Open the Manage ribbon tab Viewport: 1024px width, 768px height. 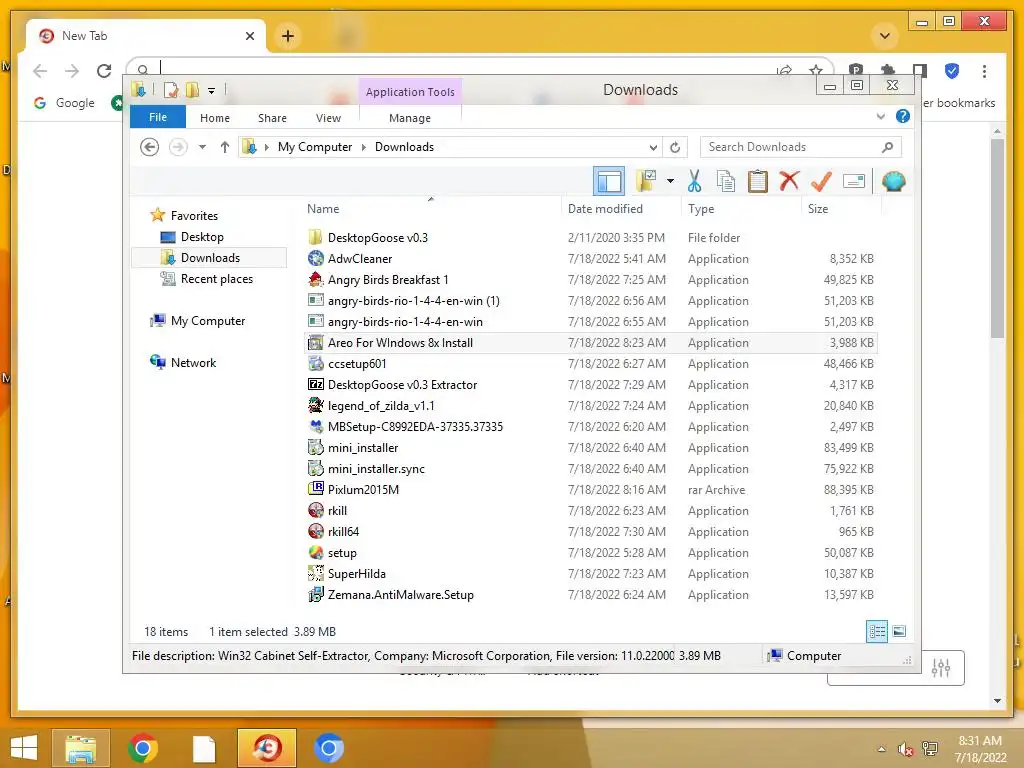(x=409, y=118)
